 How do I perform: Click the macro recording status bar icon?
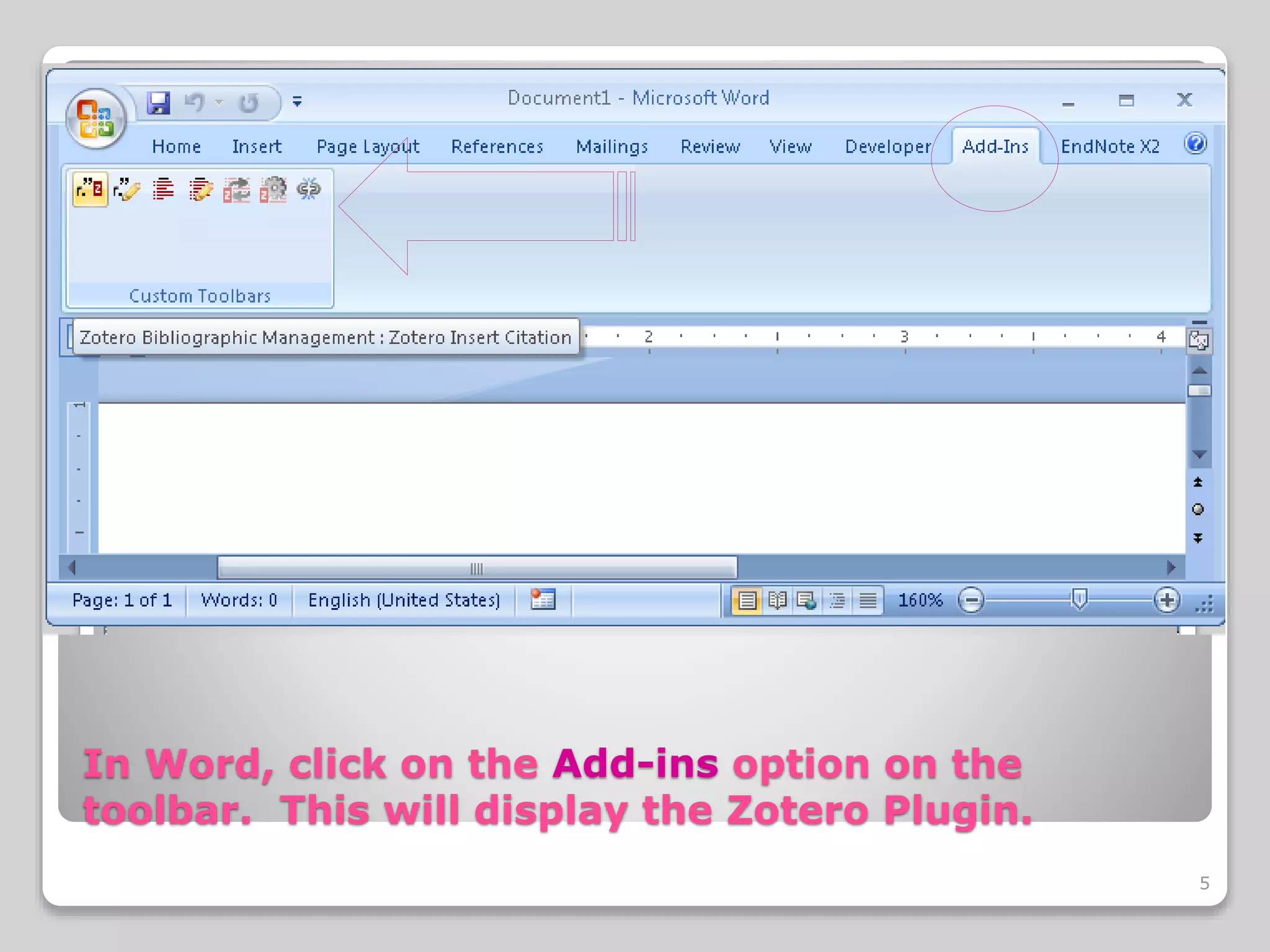(543, 599)
